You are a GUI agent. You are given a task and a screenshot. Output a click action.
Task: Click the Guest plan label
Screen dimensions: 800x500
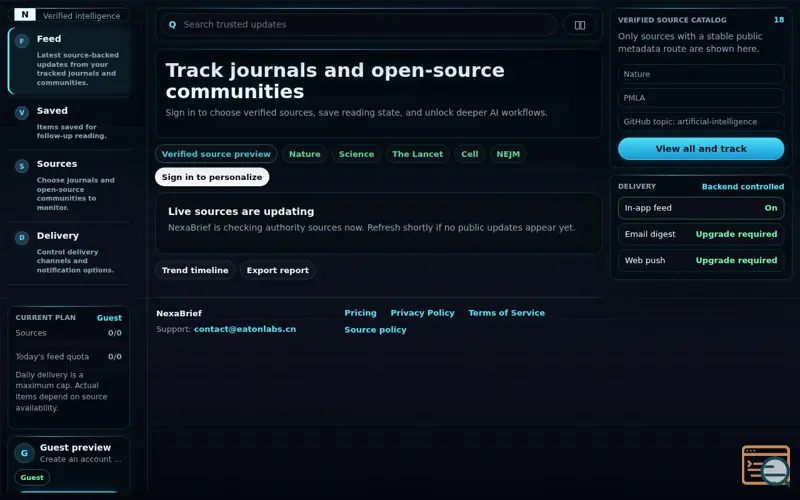pos(109,318)
